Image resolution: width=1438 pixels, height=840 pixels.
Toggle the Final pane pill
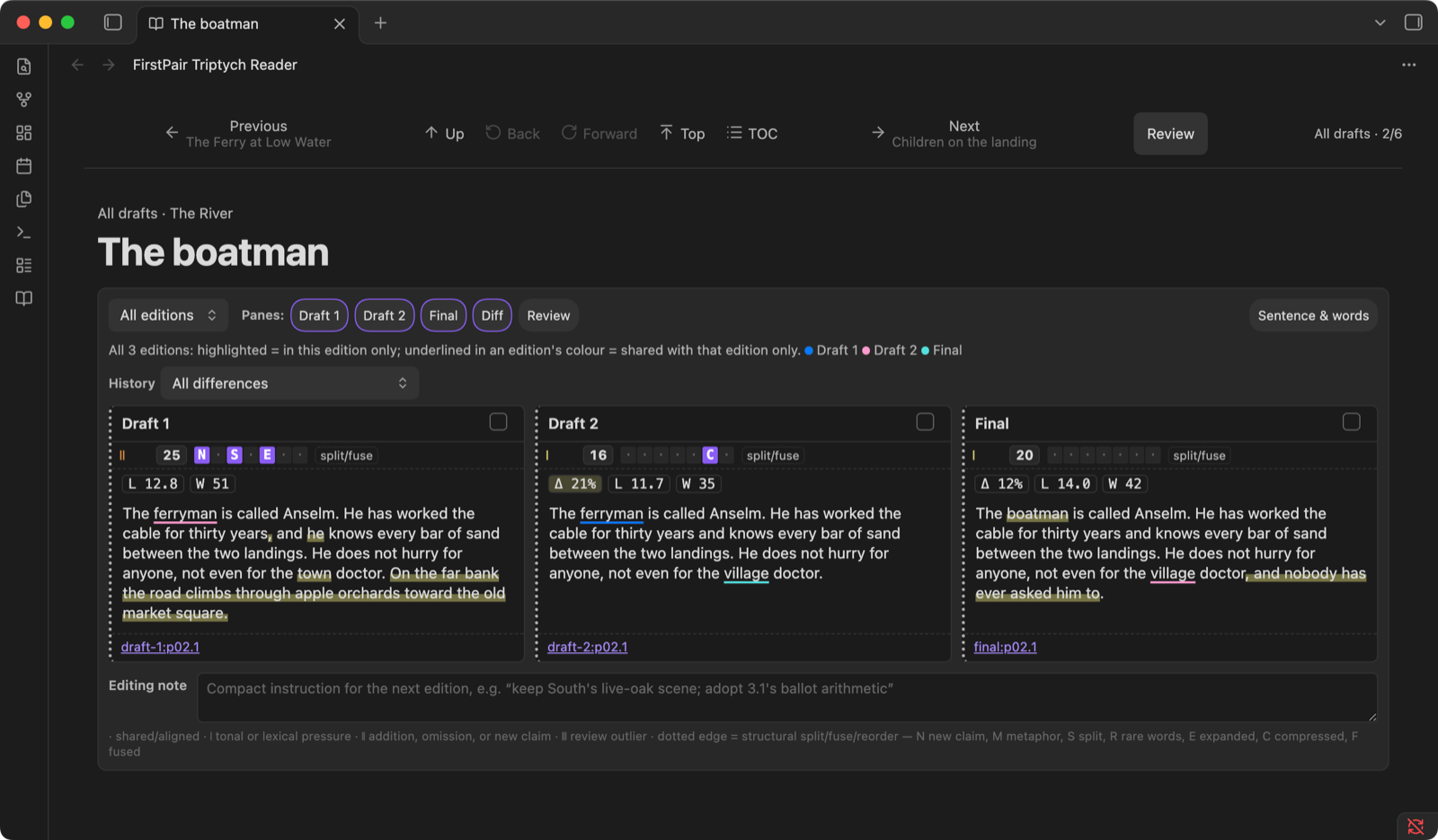(x=443, y=315)
